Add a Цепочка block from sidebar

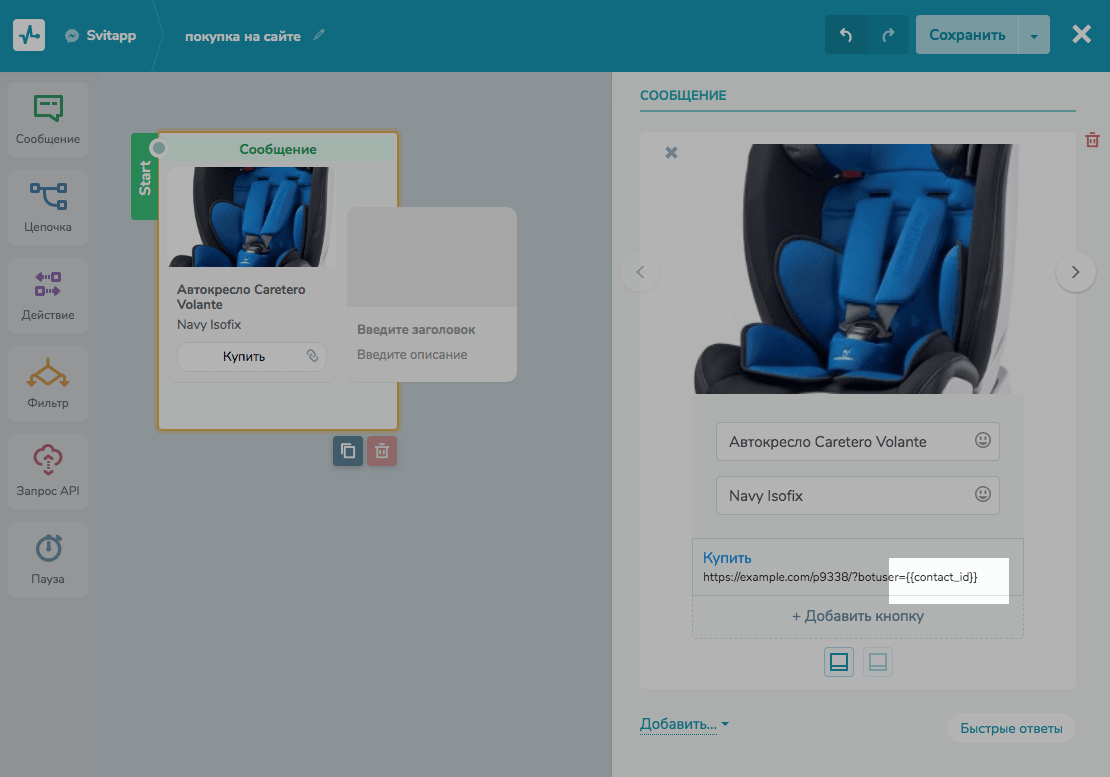[48, 207]
